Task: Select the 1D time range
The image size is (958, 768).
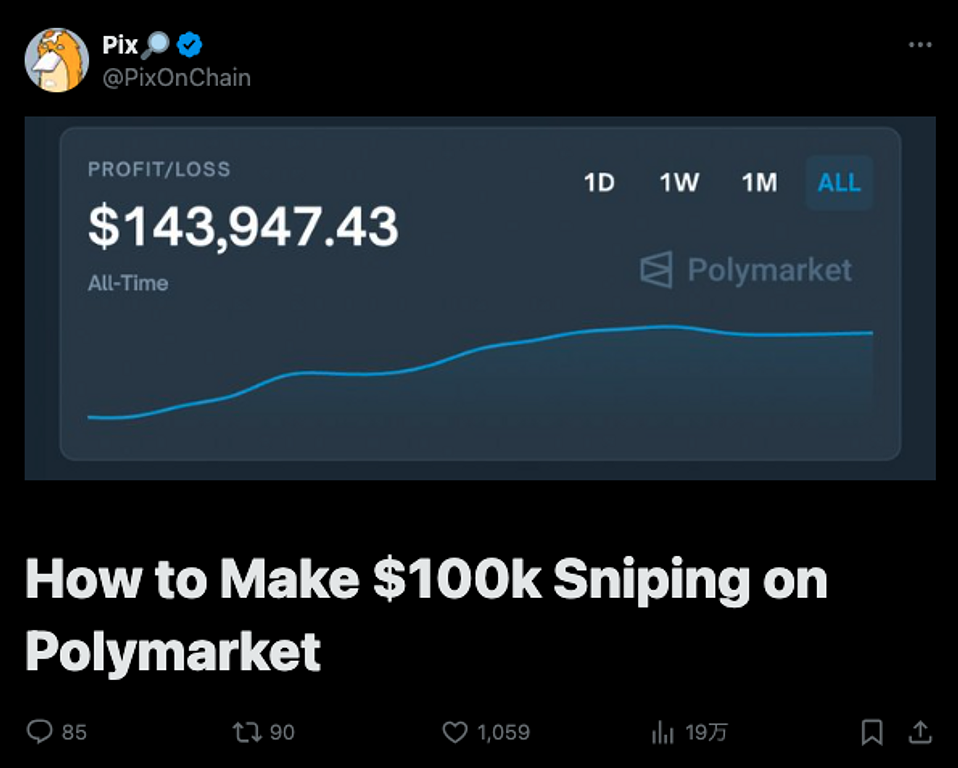Action: pos(598,183)
